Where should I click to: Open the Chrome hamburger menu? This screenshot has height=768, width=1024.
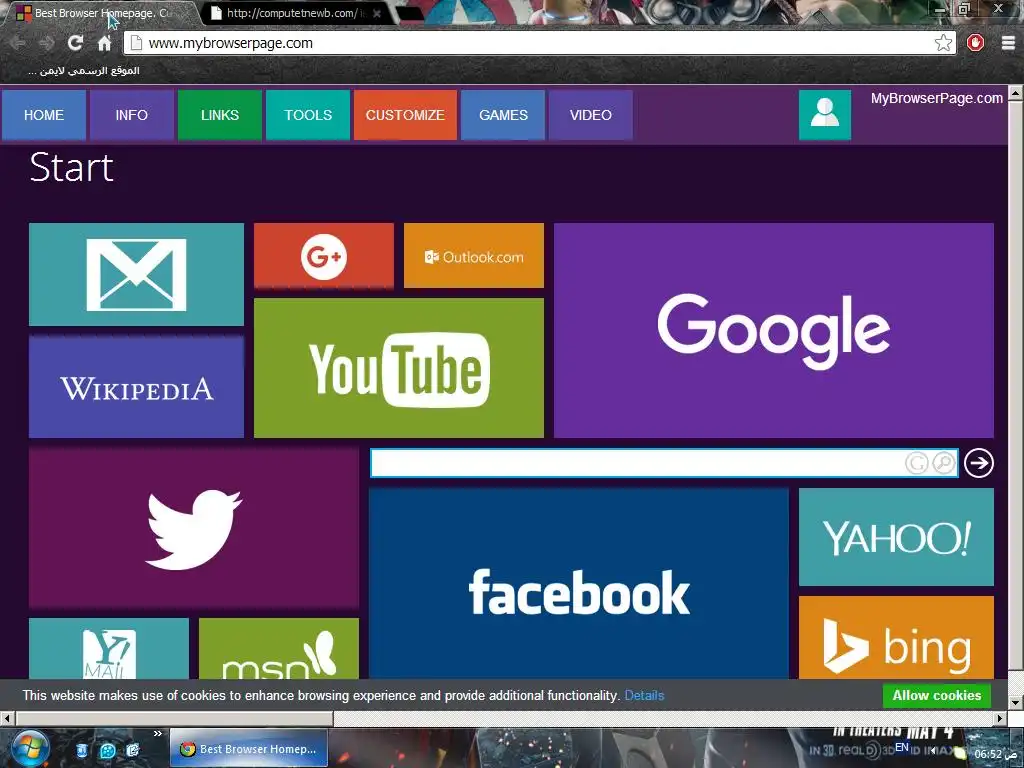(x=1008, y=43)
